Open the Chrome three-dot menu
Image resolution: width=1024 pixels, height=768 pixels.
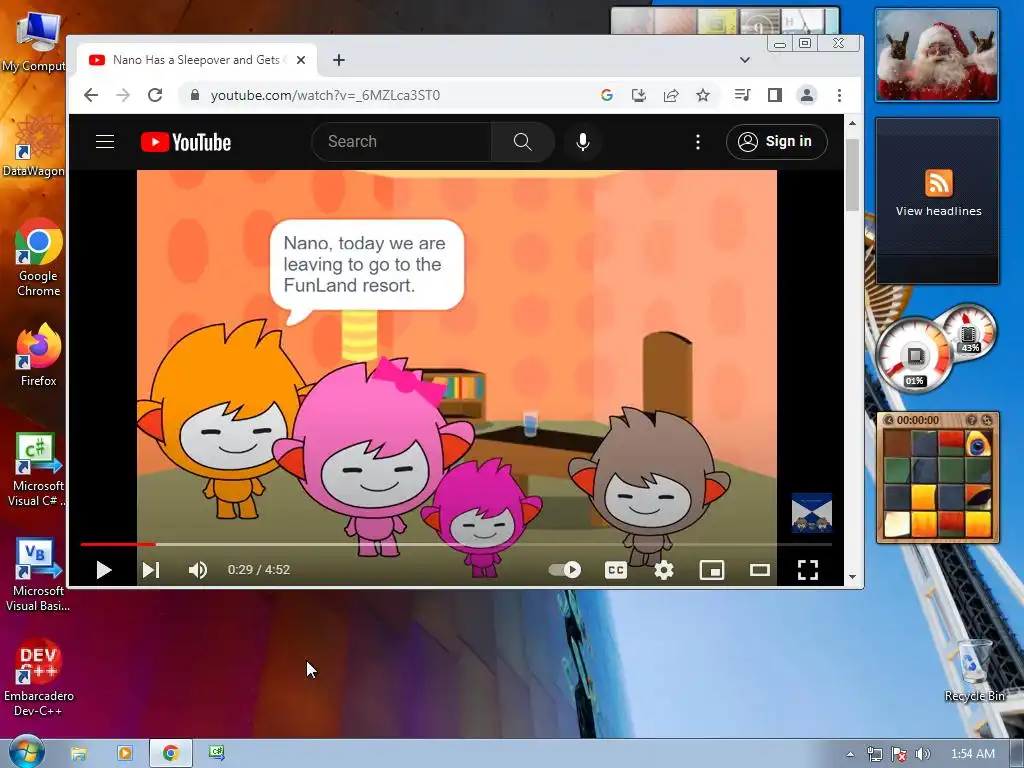(839, 95)
